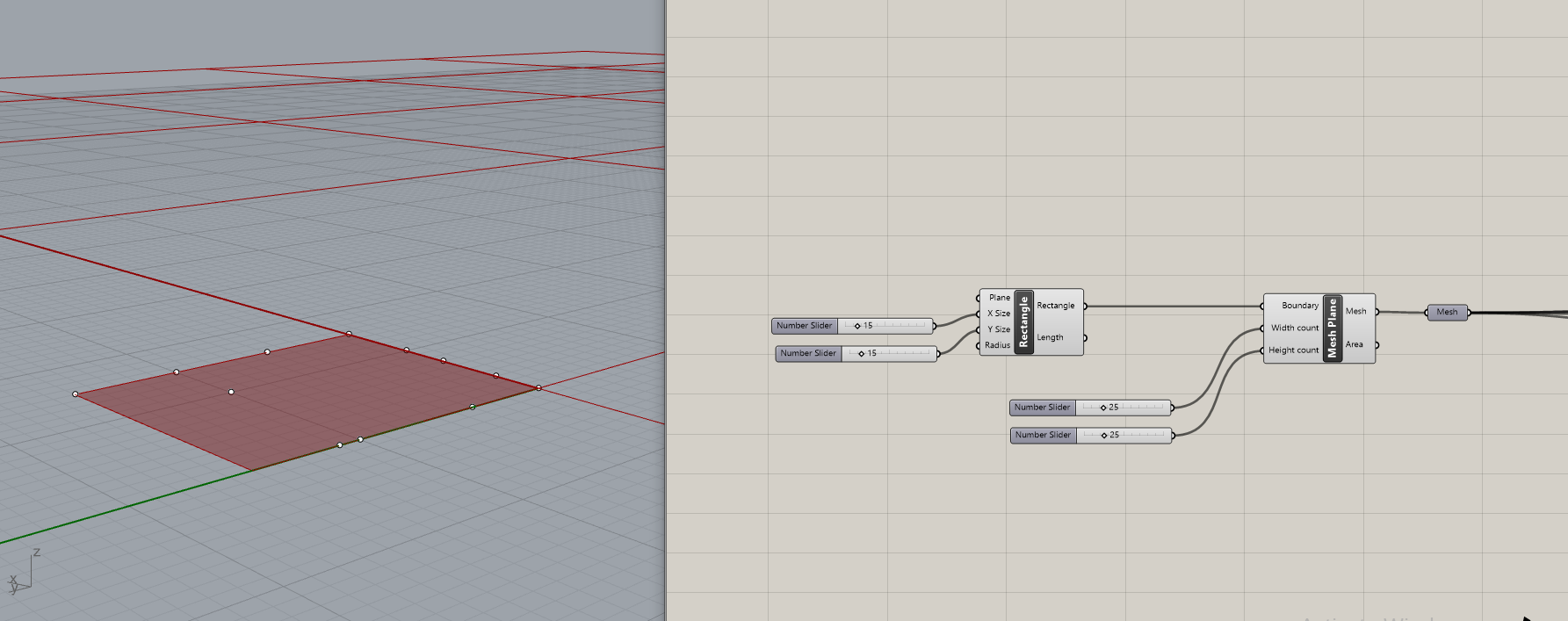Image resolution: width=1568 pixels, height=621 pixels.
Task: Click the Plane input on Rectangle component
Action: pos(999,298)
